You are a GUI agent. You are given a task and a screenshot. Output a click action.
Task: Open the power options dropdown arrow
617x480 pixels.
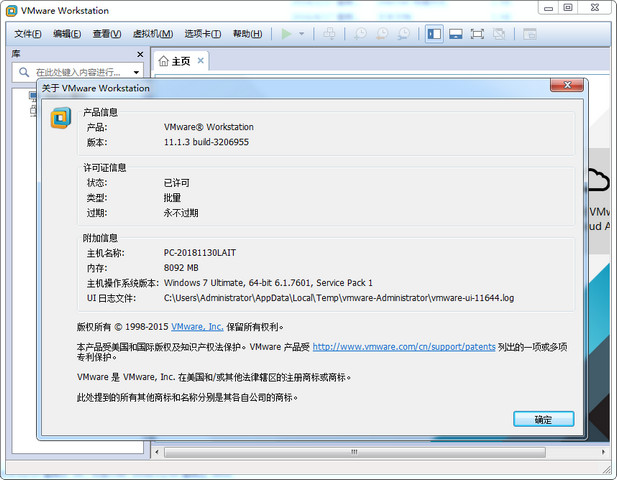[302, 34]
